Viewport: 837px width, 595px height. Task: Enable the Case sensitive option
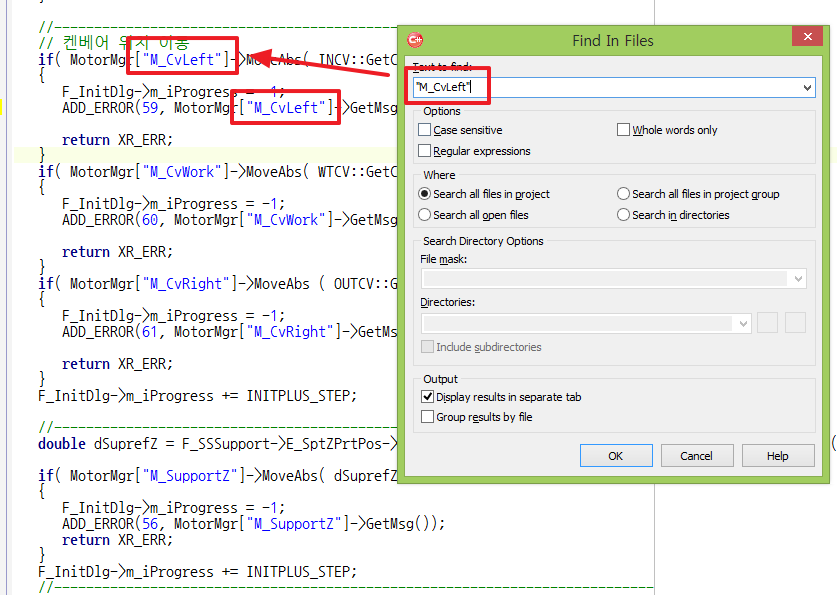pyautogui.click(x=426, y=130)
